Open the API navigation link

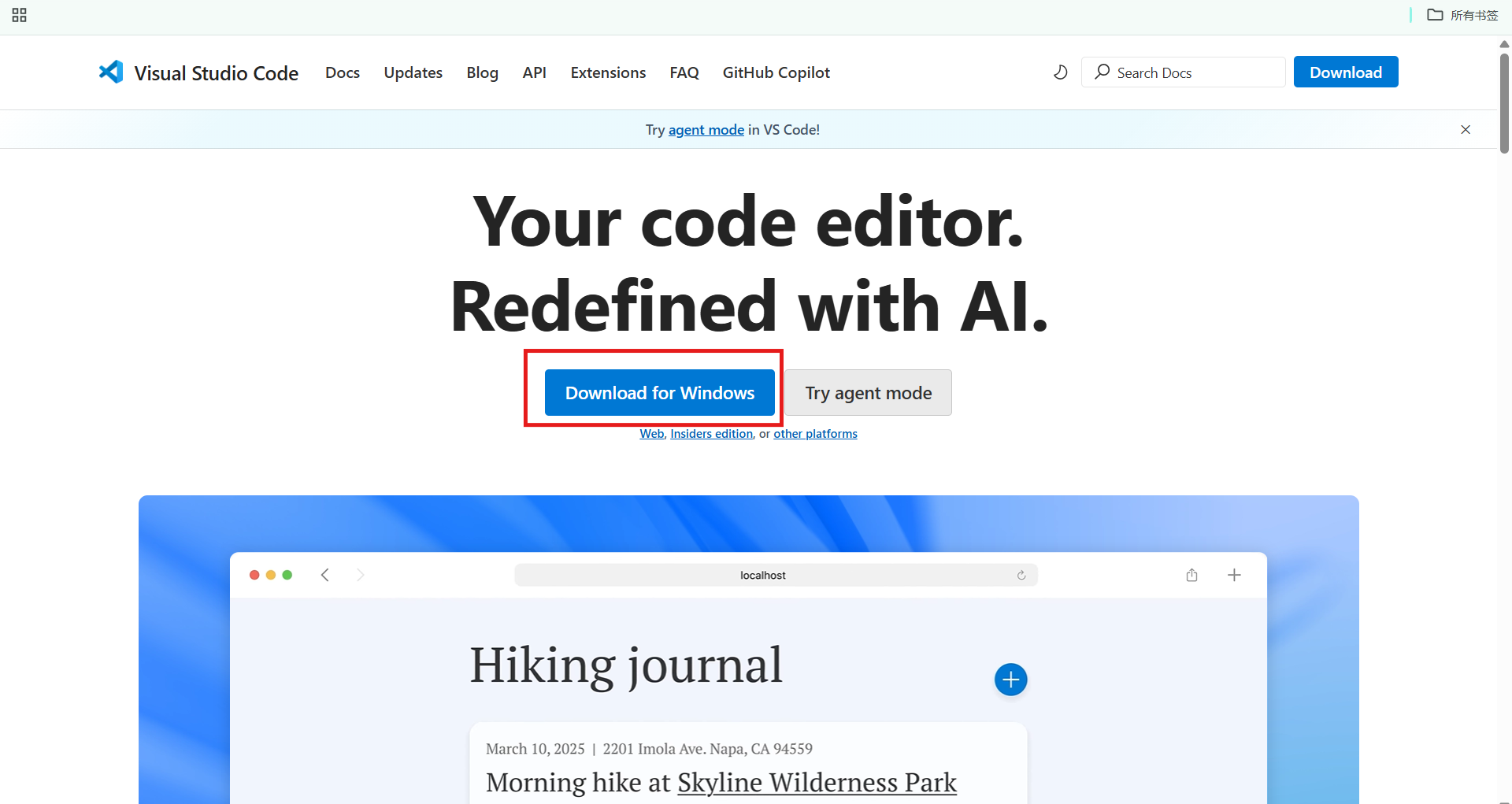coord(535,72)
